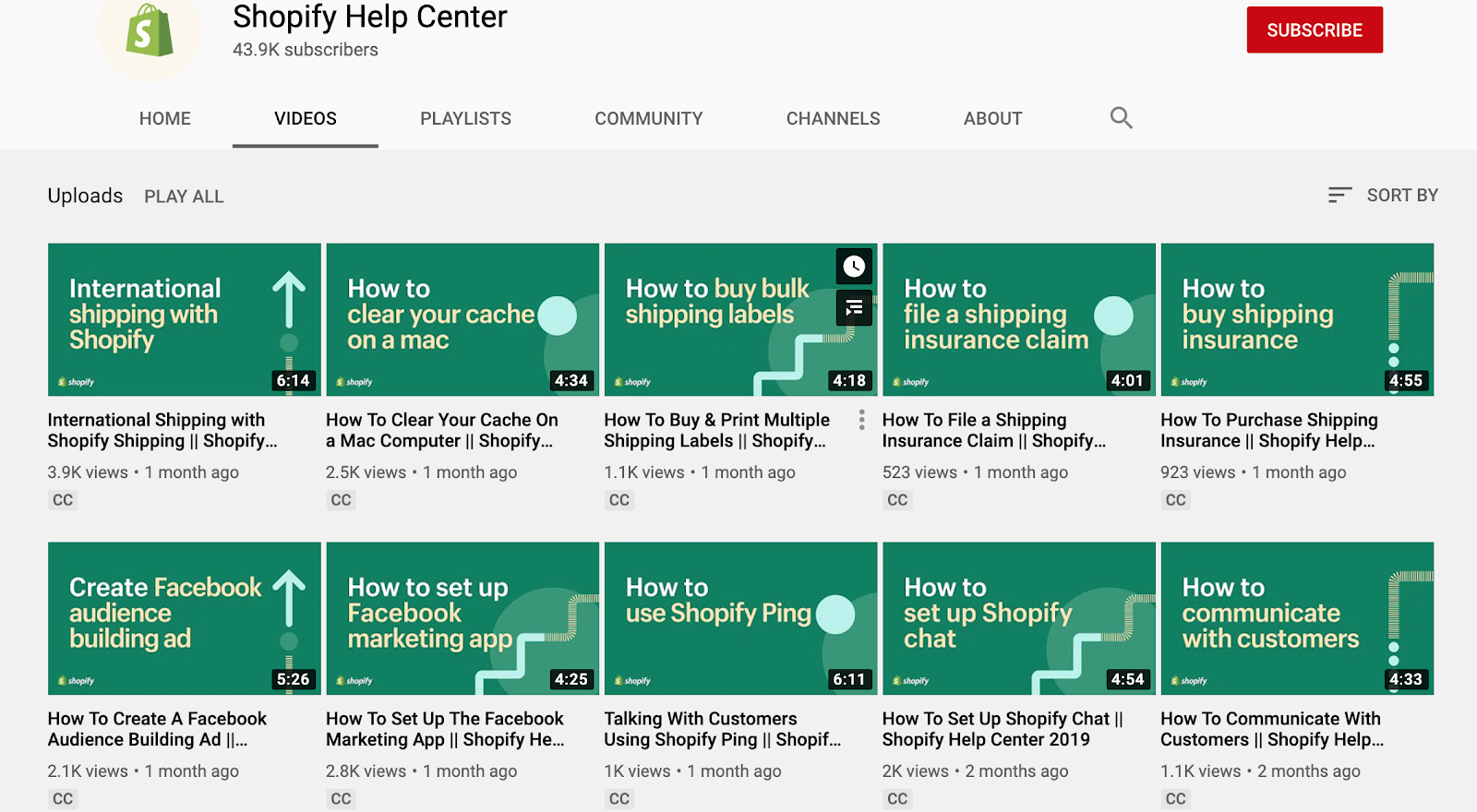
Task: Switch to the Channels tab
Action: (x=834, y=119)
